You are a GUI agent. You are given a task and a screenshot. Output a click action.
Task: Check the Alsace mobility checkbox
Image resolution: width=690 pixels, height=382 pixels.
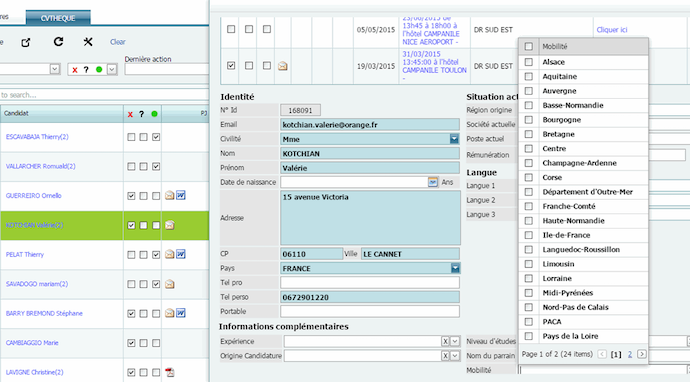click(529, 62)
